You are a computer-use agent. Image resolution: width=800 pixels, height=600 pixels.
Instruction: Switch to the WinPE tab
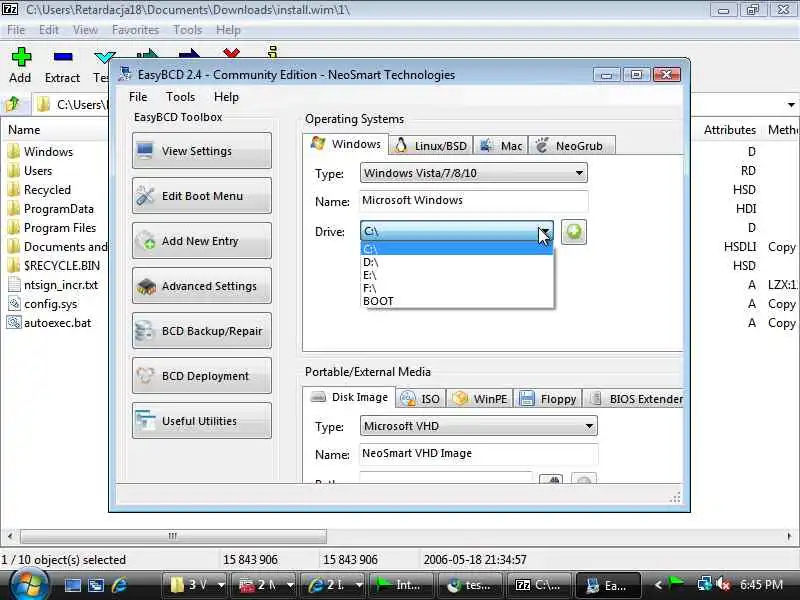coord(480,399)
